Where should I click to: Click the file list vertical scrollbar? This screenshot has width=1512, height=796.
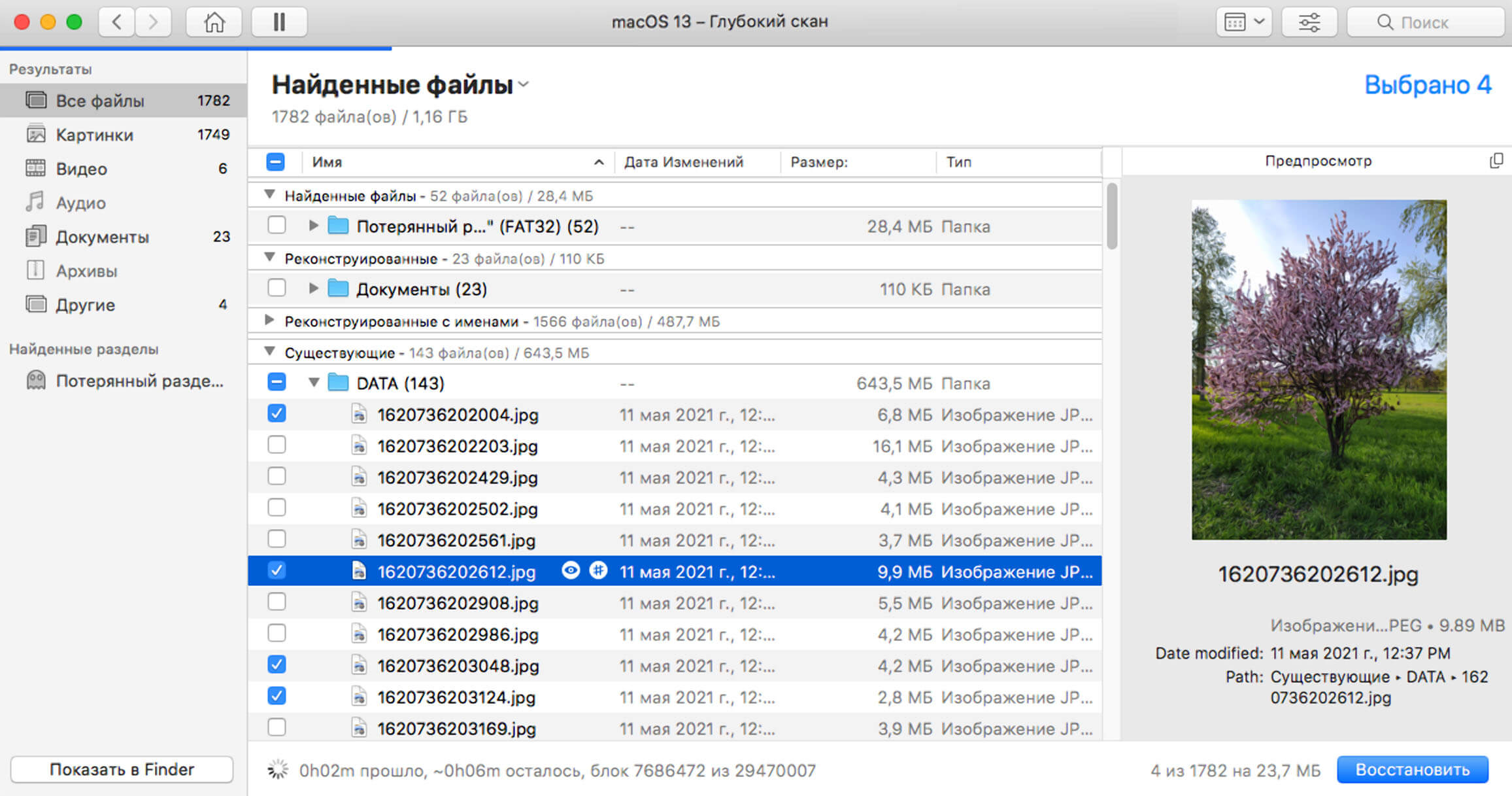click(x=1112, y=216)
